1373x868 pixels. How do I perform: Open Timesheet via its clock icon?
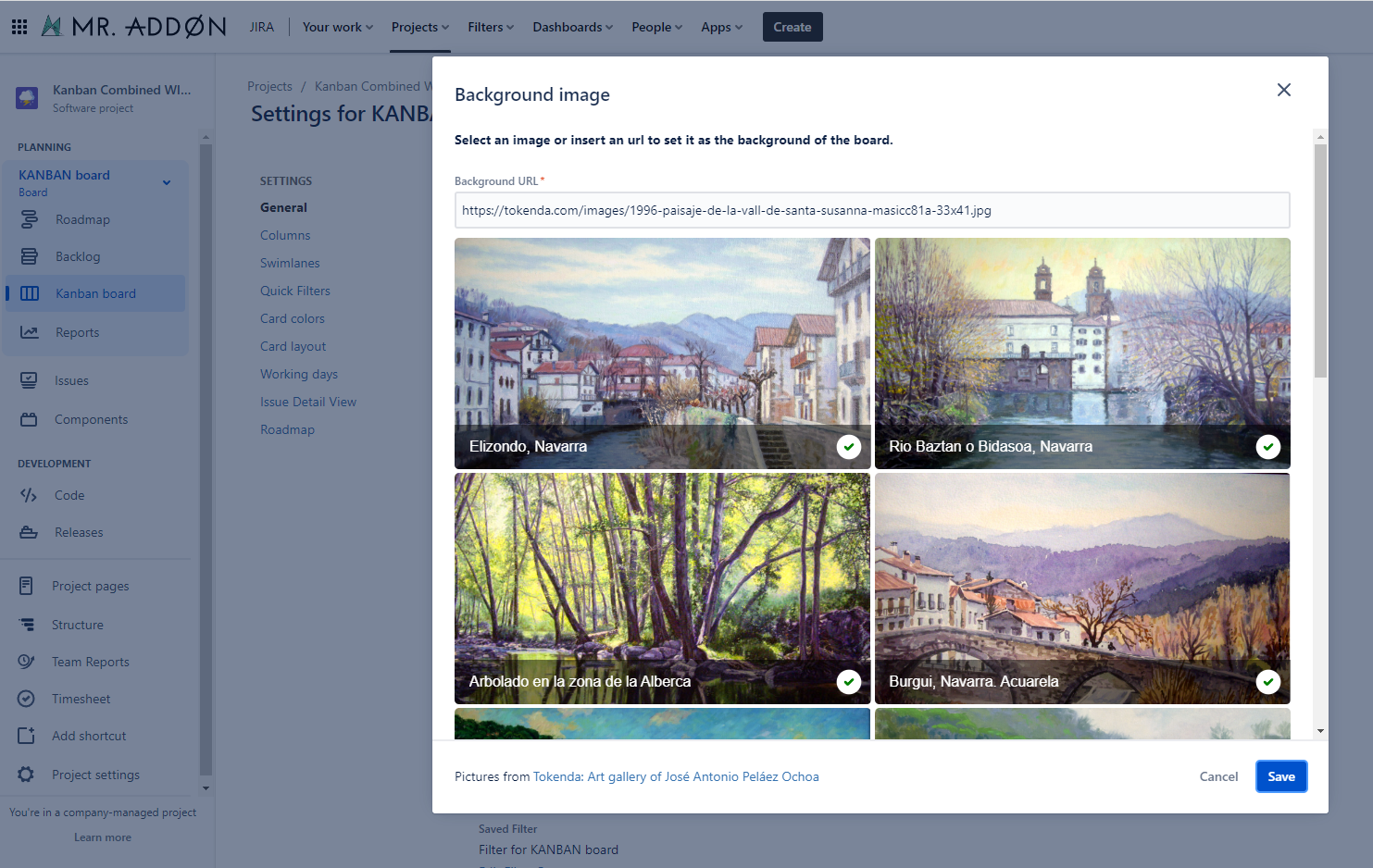pyautogui.click(x=27, y=699)
